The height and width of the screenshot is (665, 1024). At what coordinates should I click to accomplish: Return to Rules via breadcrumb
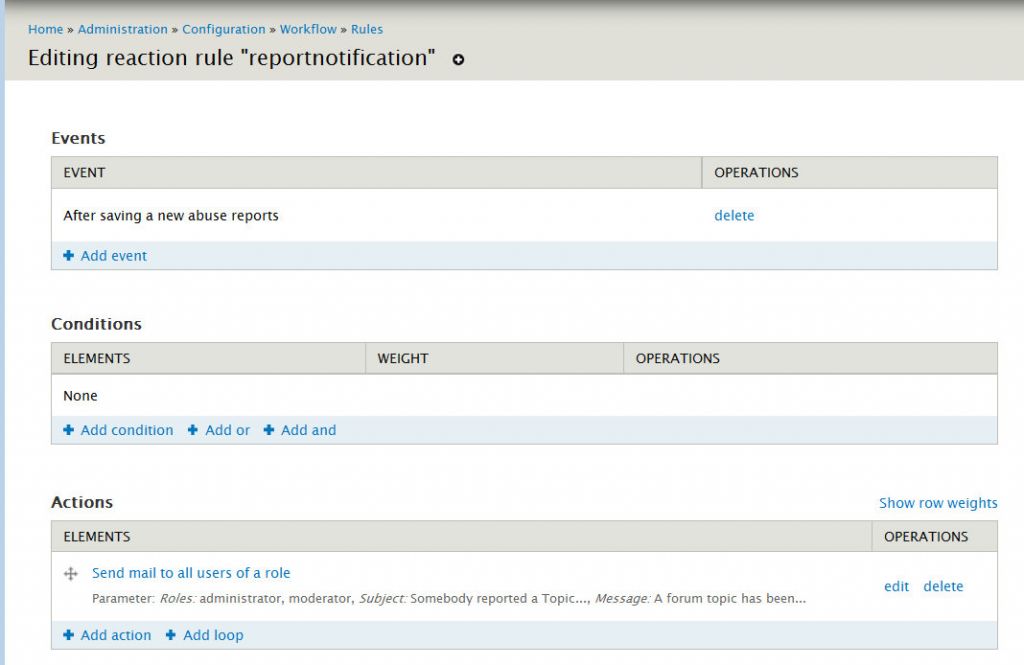[x=367, y=29]
